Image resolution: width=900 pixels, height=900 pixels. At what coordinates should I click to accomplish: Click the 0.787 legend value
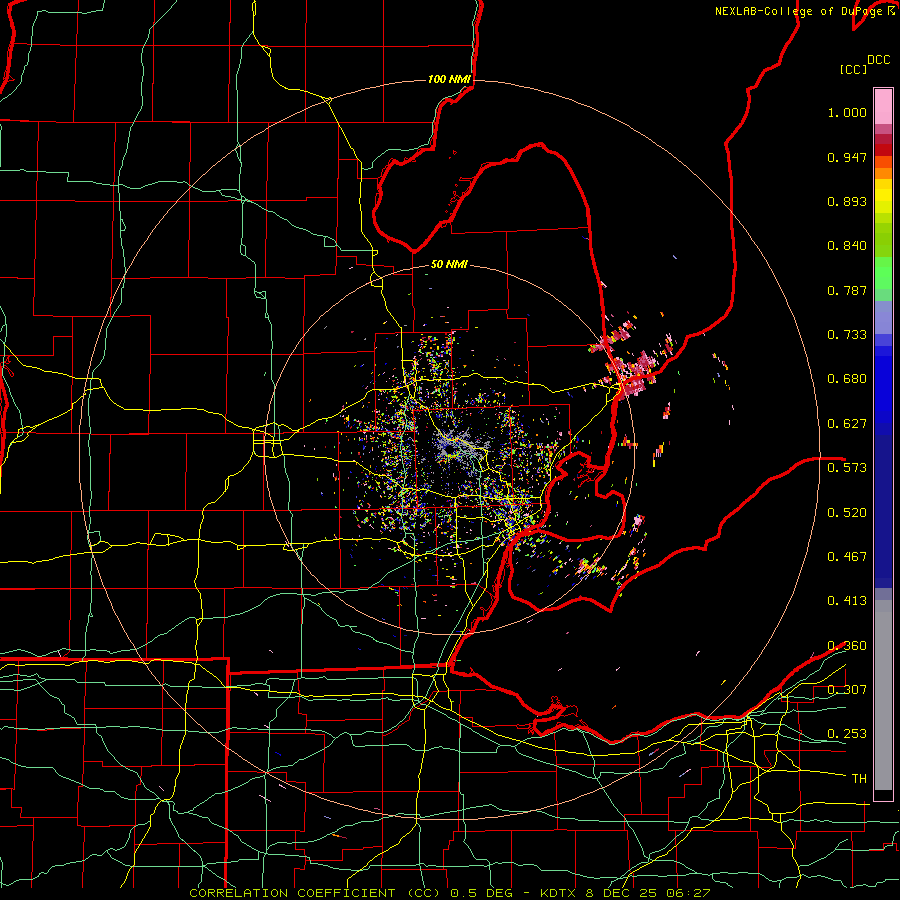click(847, 290)
